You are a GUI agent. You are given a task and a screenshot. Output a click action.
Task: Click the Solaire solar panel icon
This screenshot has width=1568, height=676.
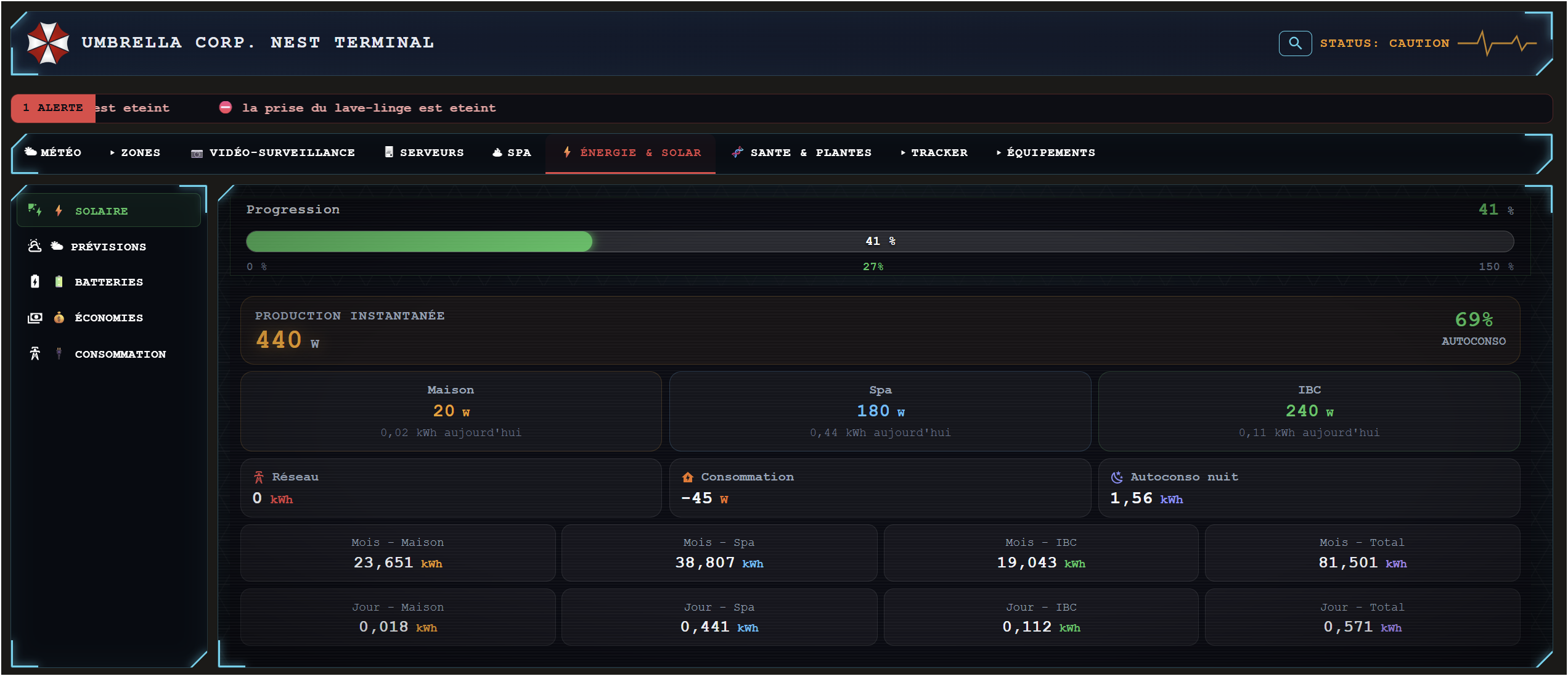35,210
